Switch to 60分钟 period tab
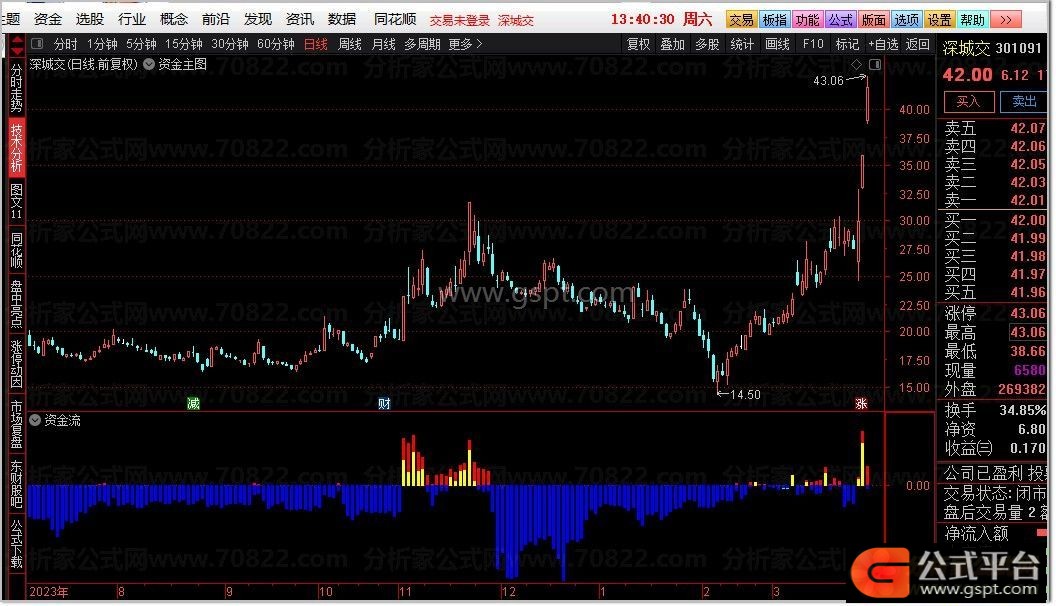The image size is (1056, 606). 275,44
